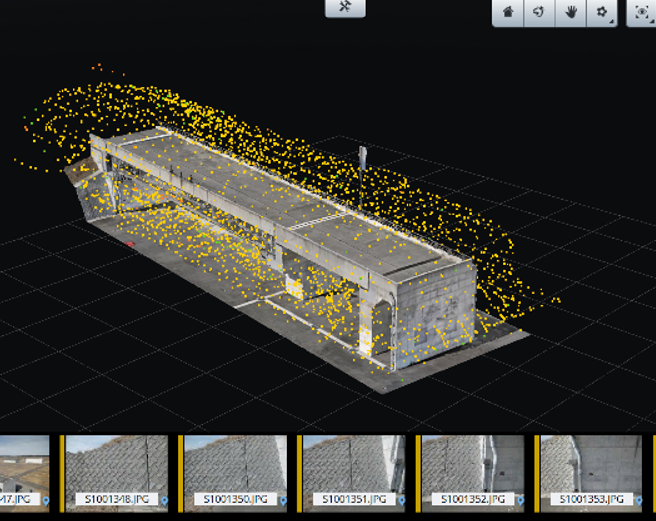Click location pin on partially visible 47.JPG thumbnail
656x521 pixels.
[x=46, y=500]
